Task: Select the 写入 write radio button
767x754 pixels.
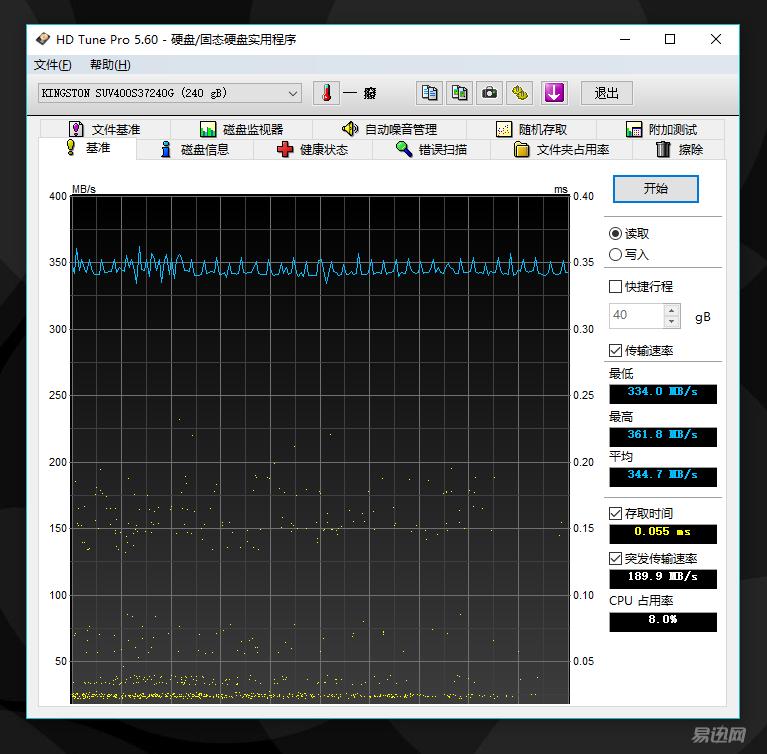Action: pyautogui.click(x=615, y=255)
